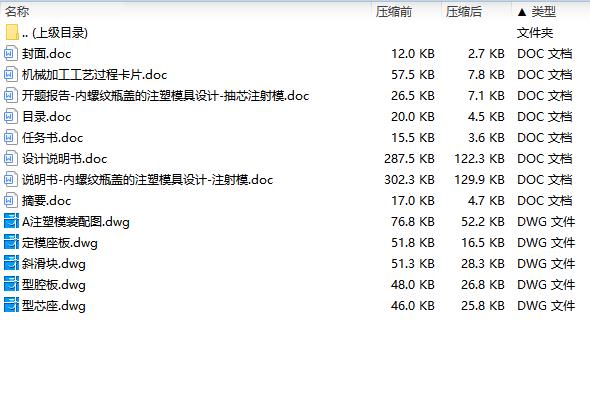
Task: Select 开题报告-内螺纹瓶盖的注塑模具设计-抽芯注射模.doc
Action: [166, 96]
